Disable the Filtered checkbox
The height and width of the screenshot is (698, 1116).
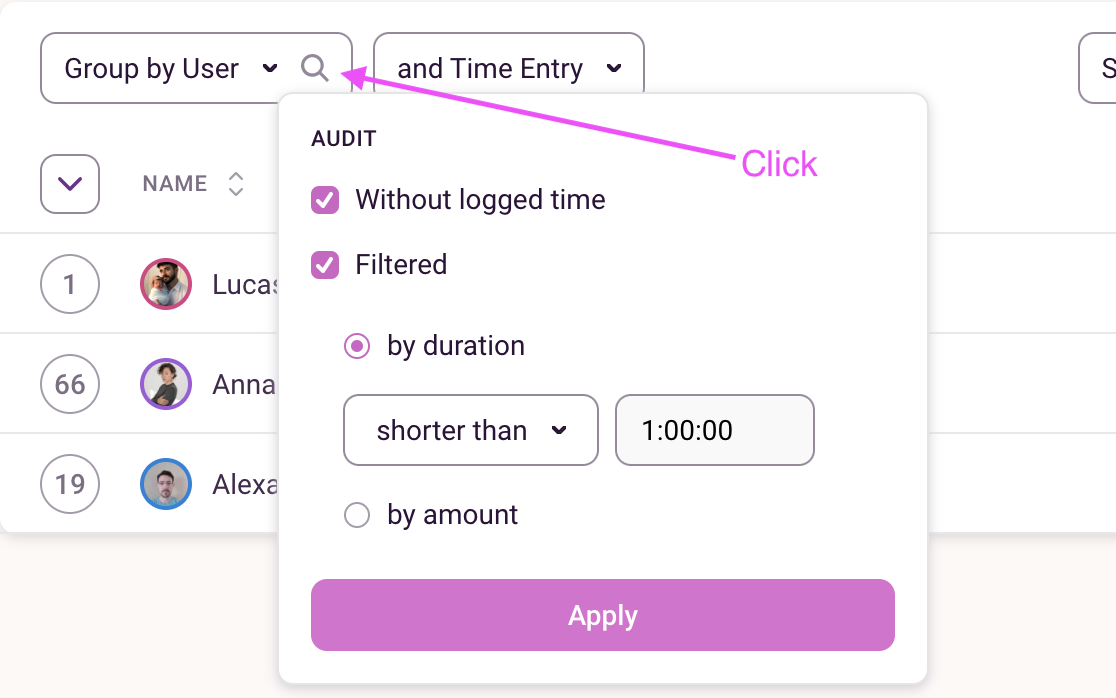324,264
